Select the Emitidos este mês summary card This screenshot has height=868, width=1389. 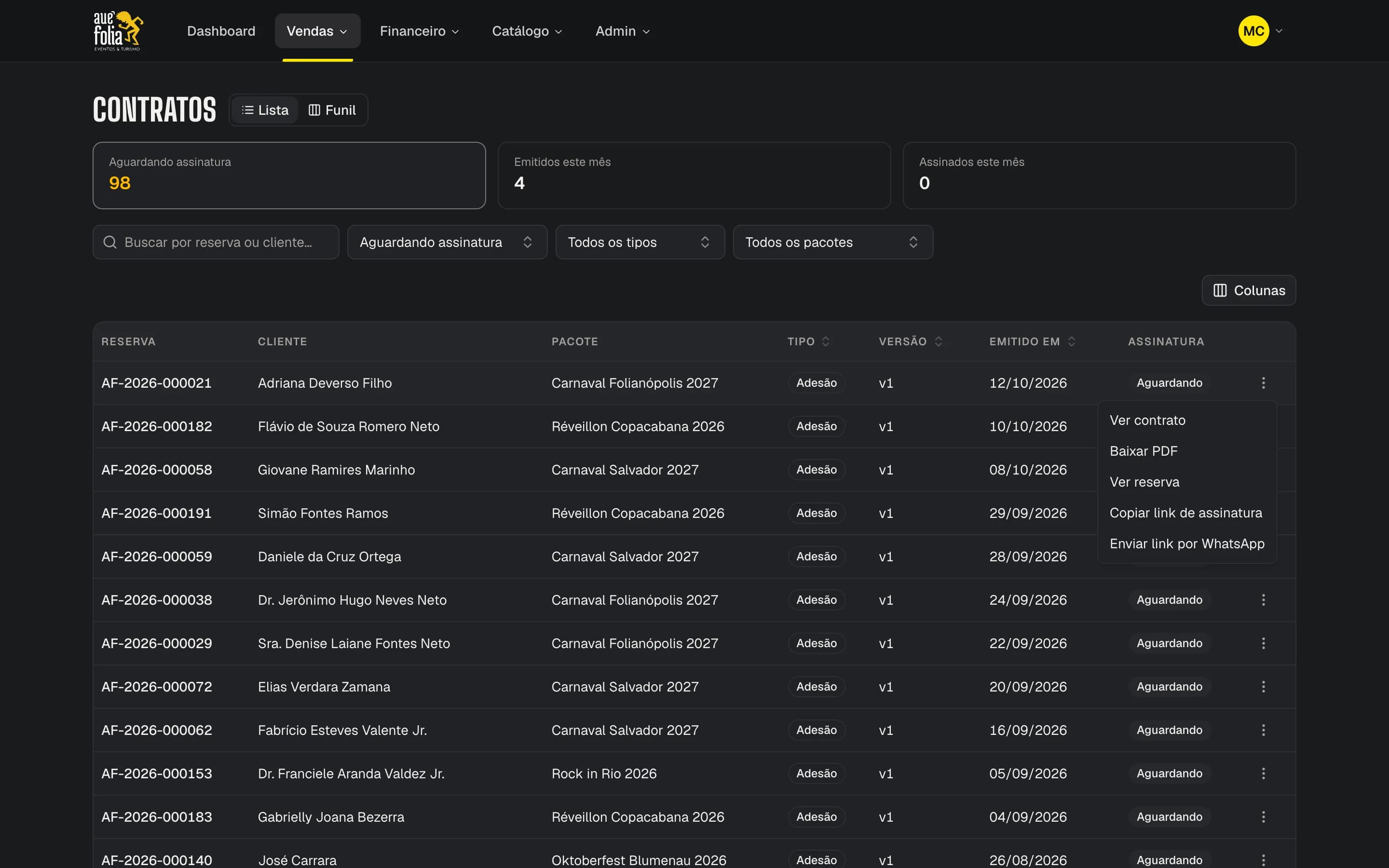(x=694, y=176)
